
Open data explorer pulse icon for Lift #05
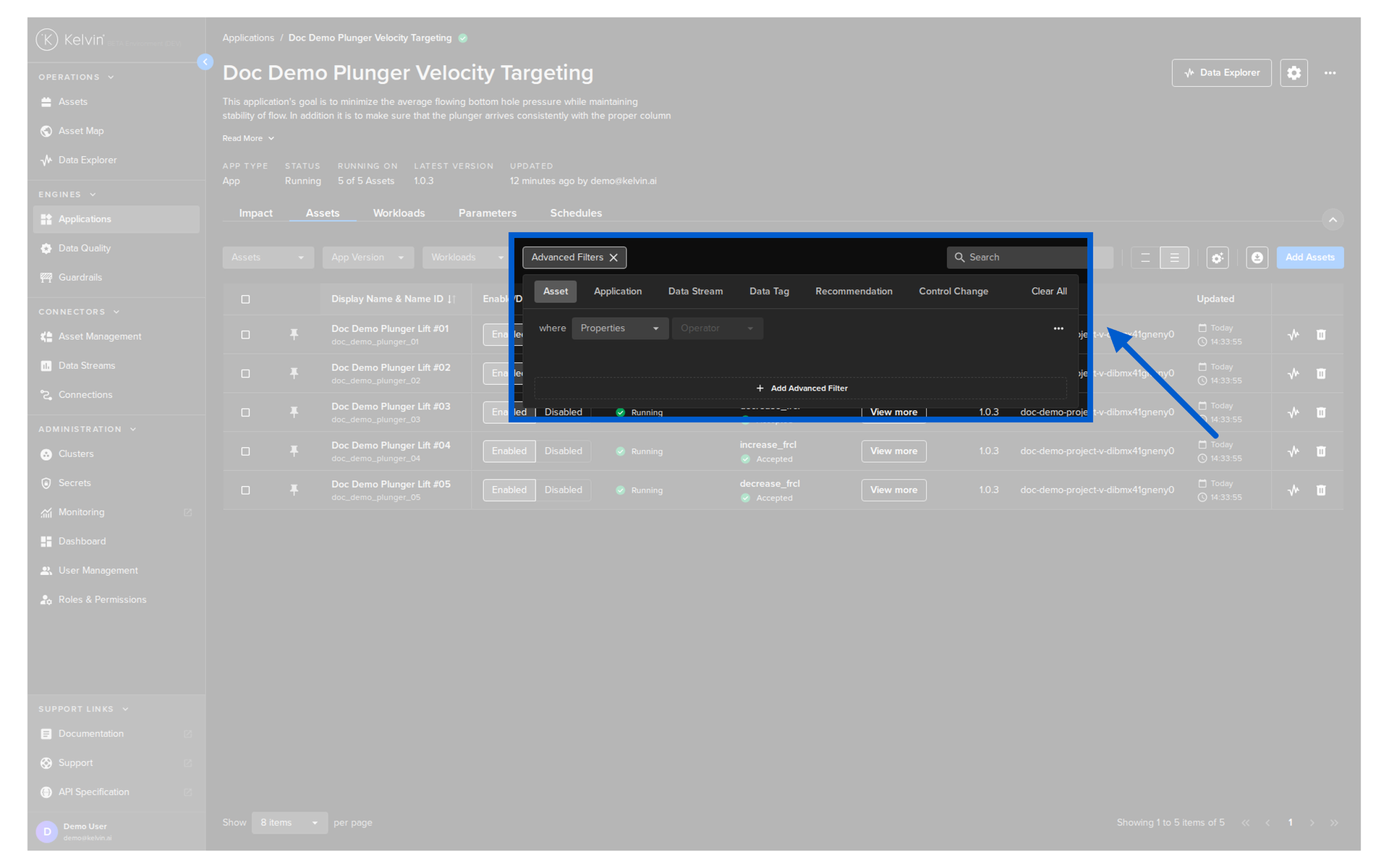pos(1294,490)
